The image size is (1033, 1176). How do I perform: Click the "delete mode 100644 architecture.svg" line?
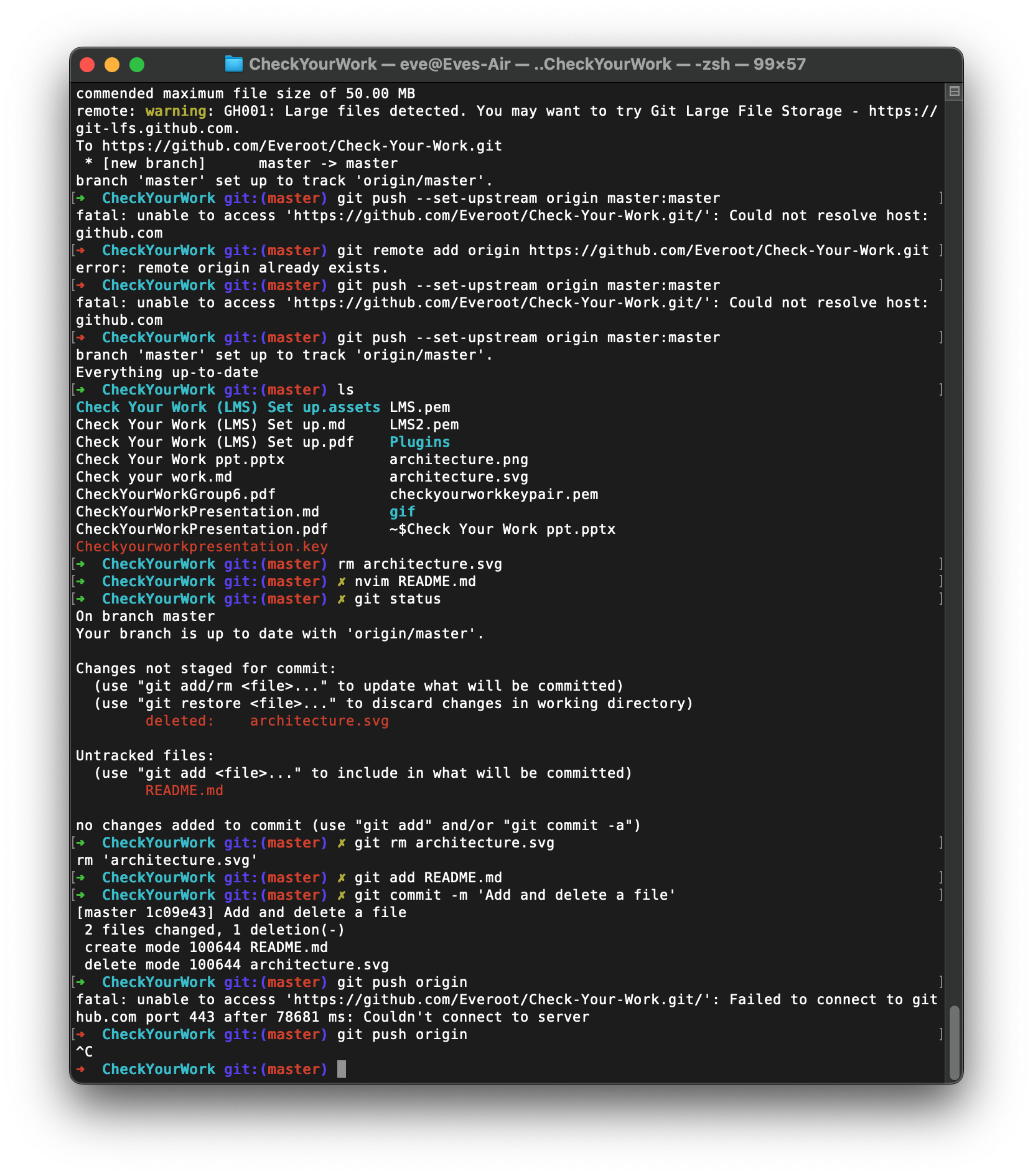click(x=236, y=964)
